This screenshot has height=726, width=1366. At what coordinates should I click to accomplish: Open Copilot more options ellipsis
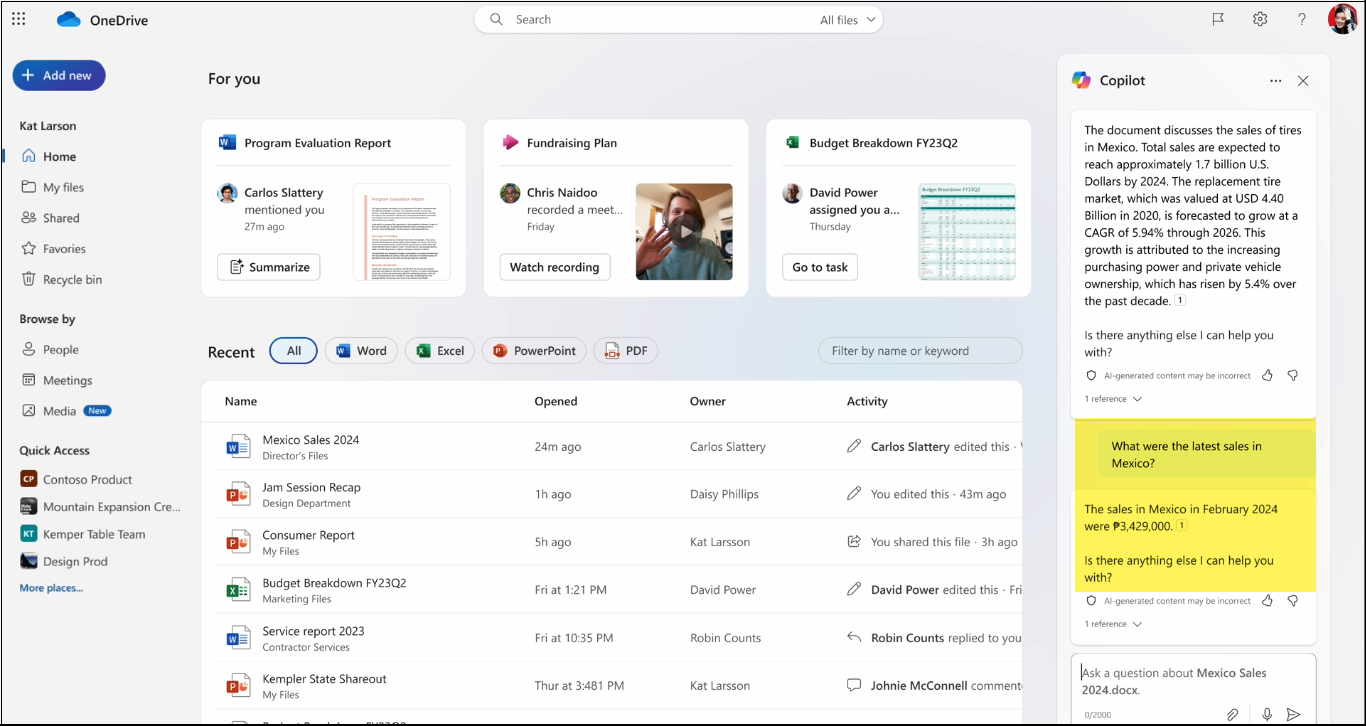(x=1275, y=81)
